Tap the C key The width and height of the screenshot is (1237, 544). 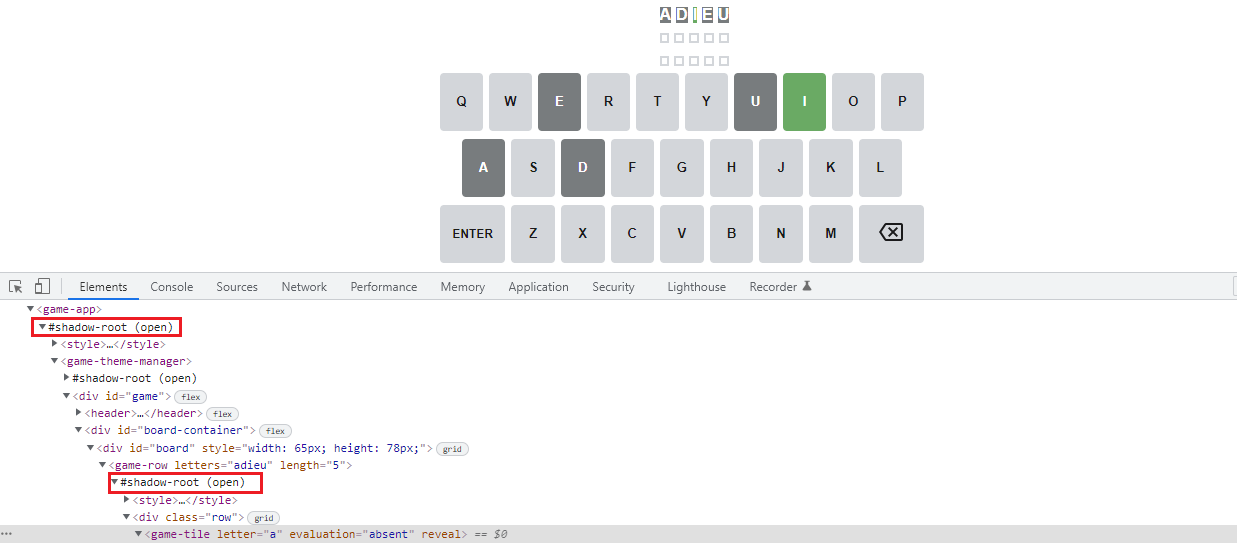coord(632,233)
